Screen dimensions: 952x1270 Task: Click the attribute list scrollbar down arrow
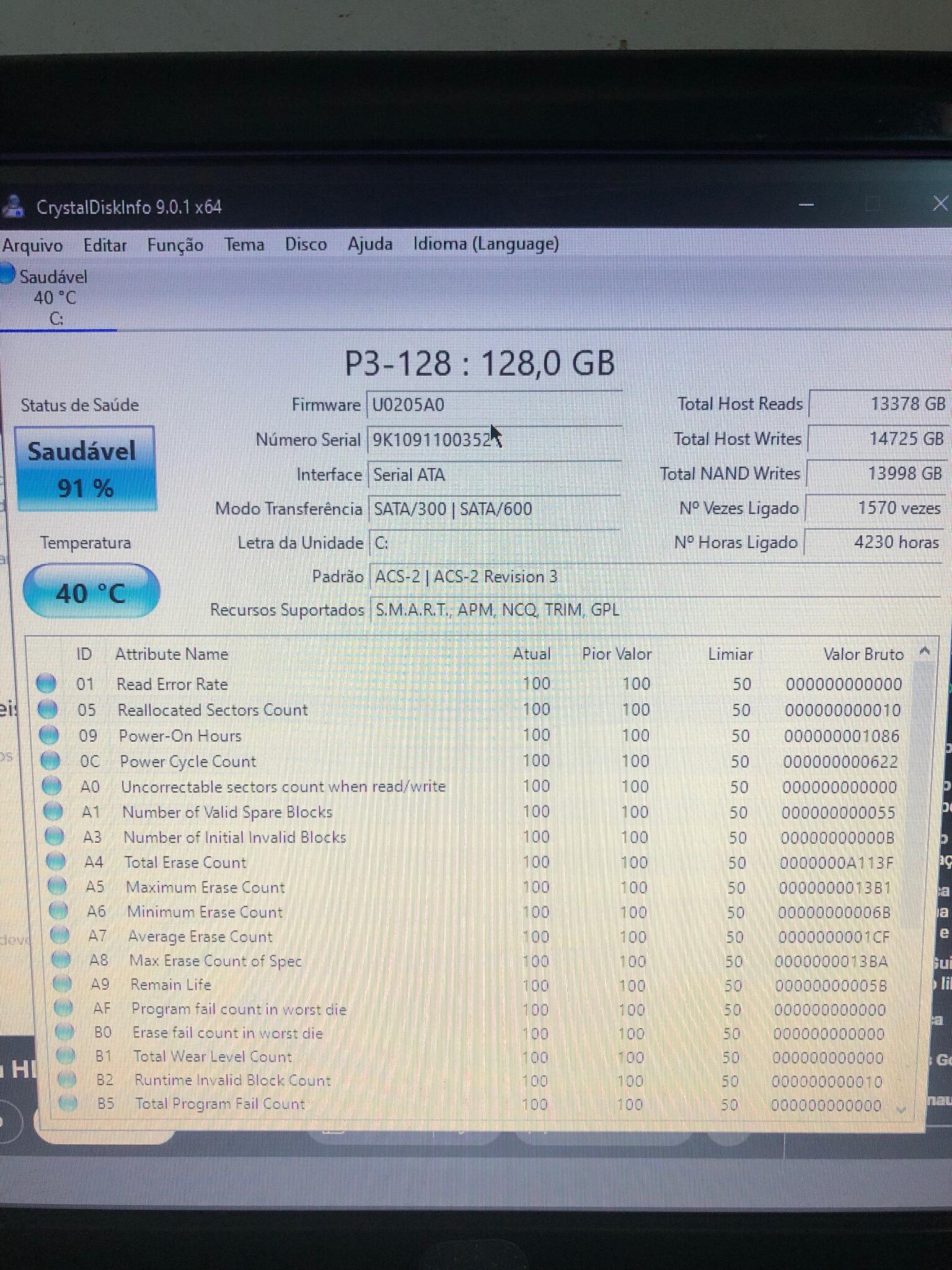click(x=902, y=1109)
